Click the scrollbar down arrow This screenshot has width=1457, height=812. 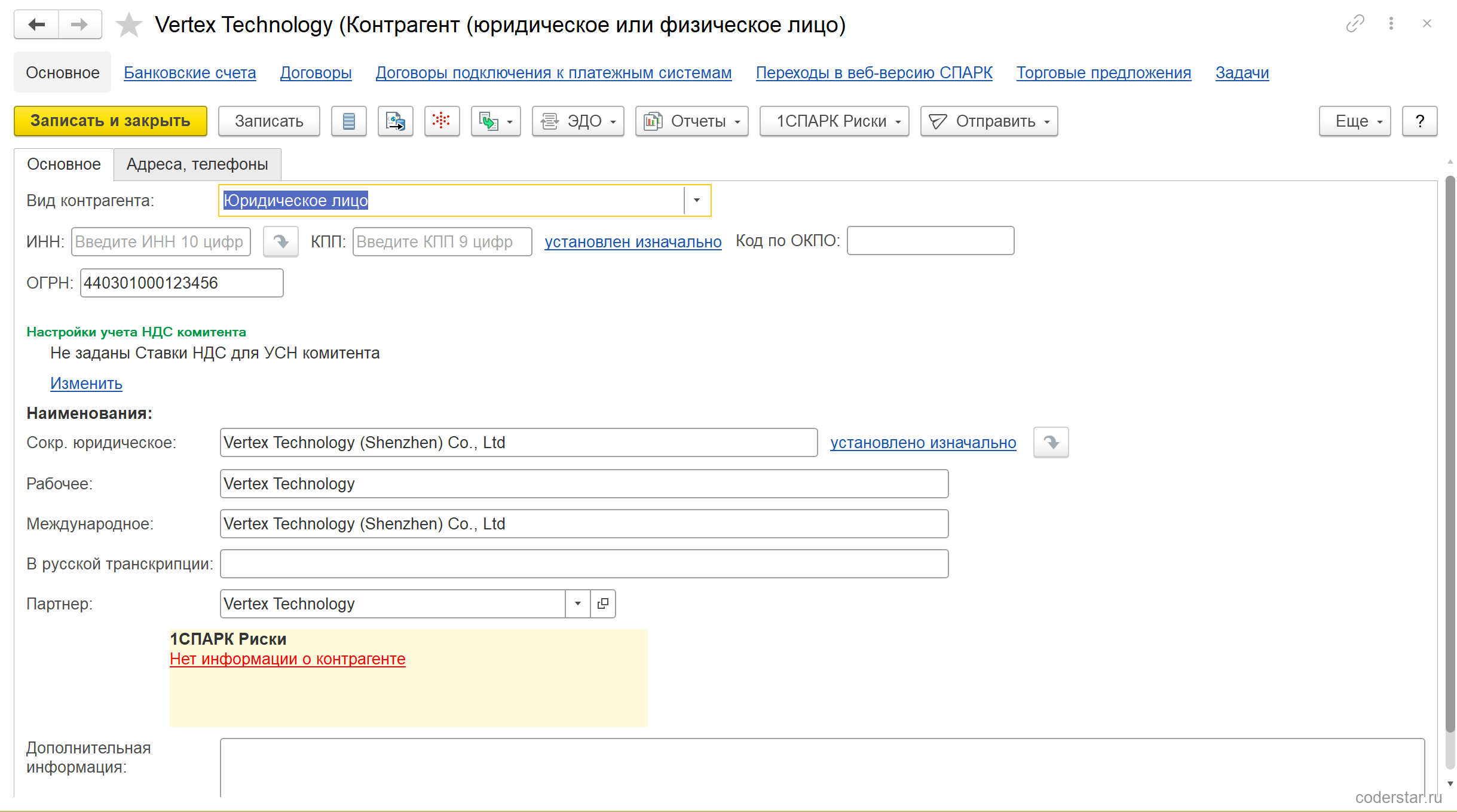(x=1450, y=784)
